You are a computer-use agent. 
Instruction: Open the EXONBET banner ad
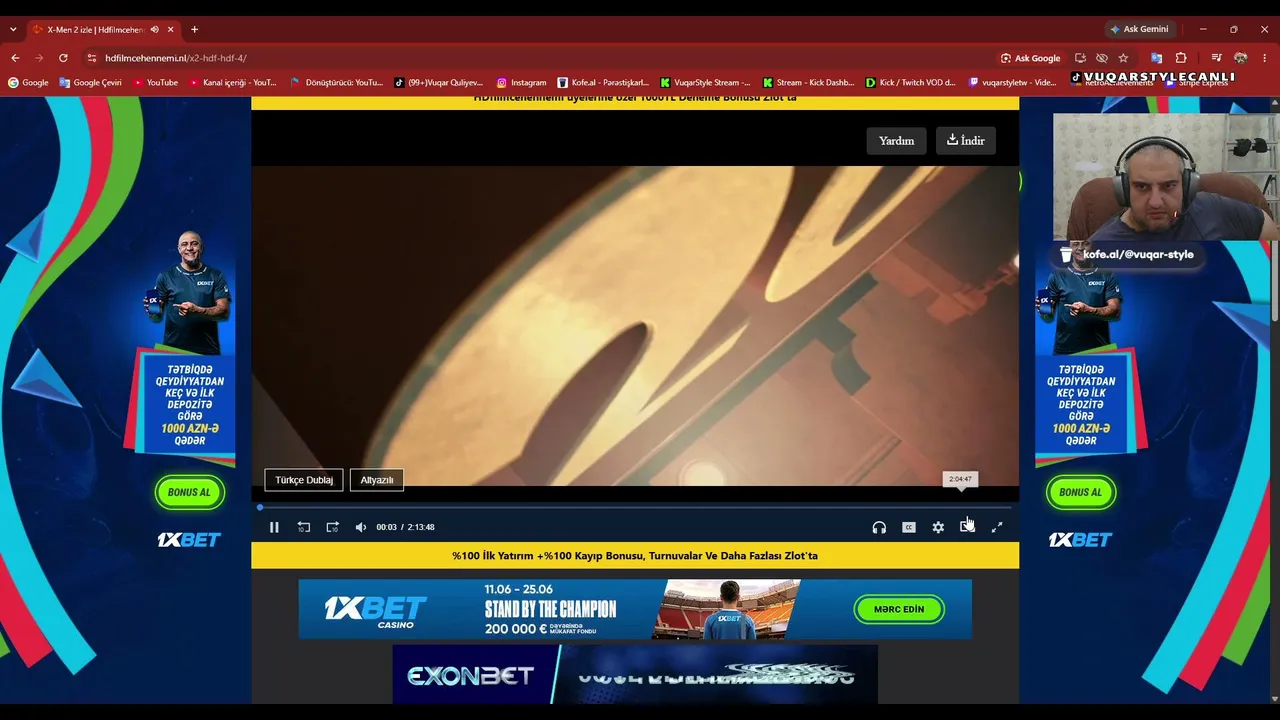click(635, 674)
